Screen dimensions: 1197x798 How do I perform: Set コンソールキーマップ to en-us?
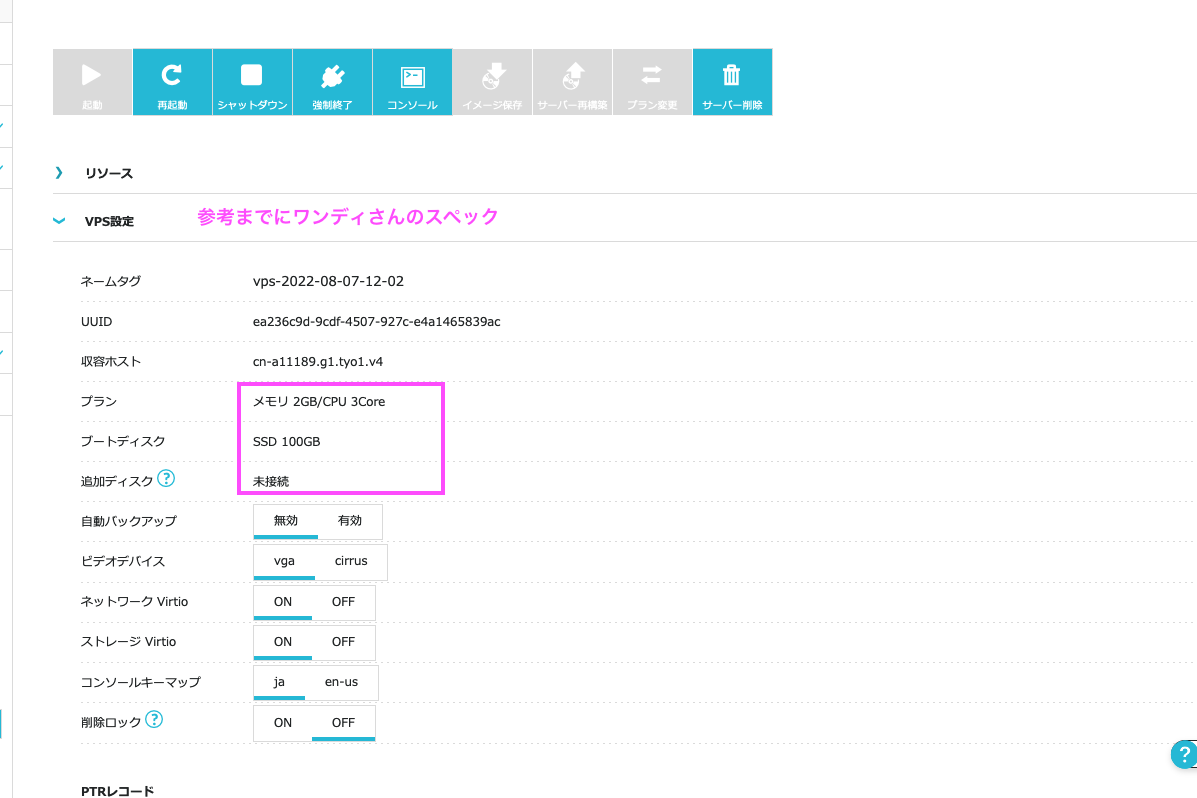[x=342, y=682]
